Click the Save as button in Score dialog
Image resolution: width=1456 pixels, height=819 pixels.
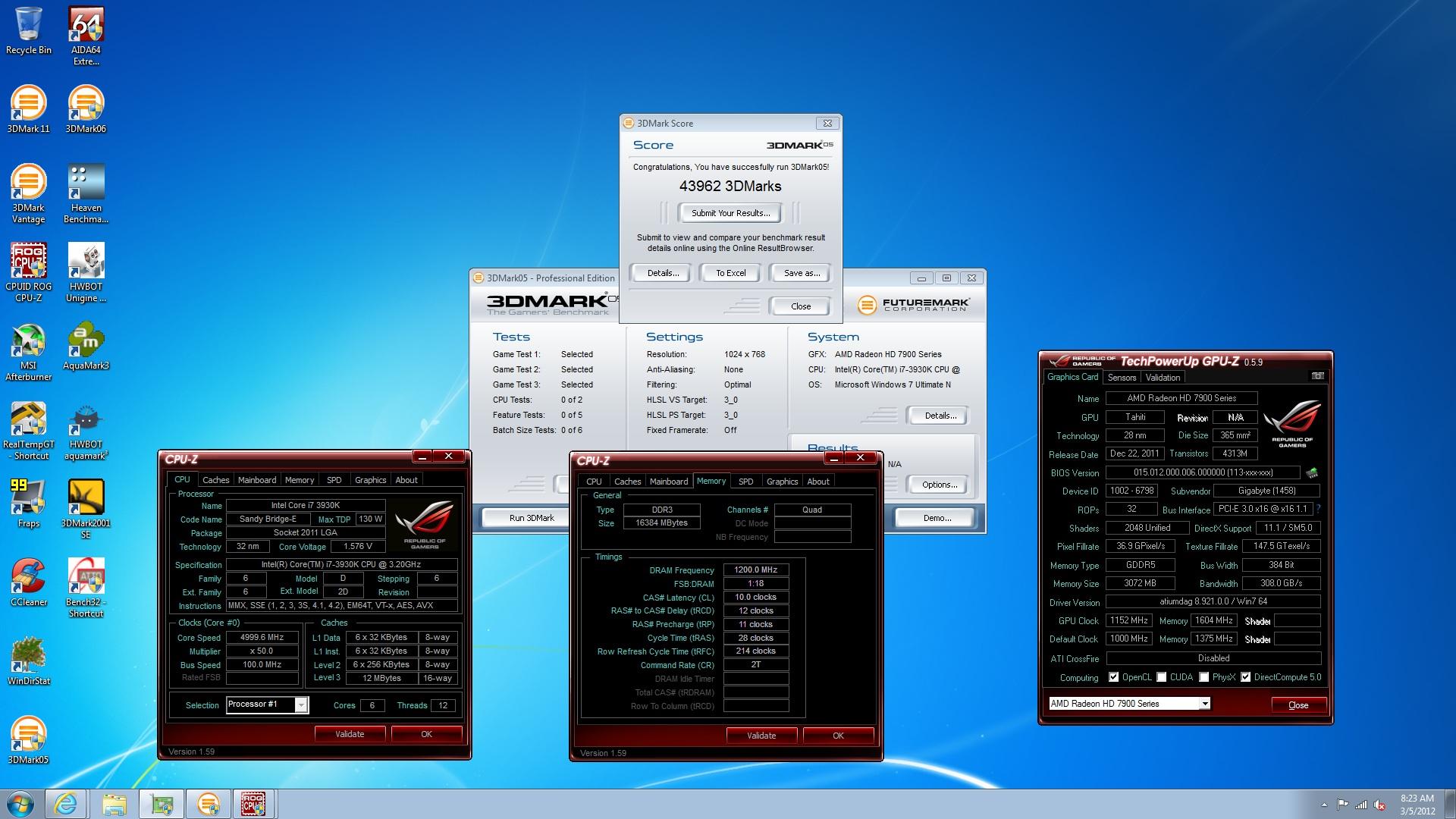click(801, 273)
